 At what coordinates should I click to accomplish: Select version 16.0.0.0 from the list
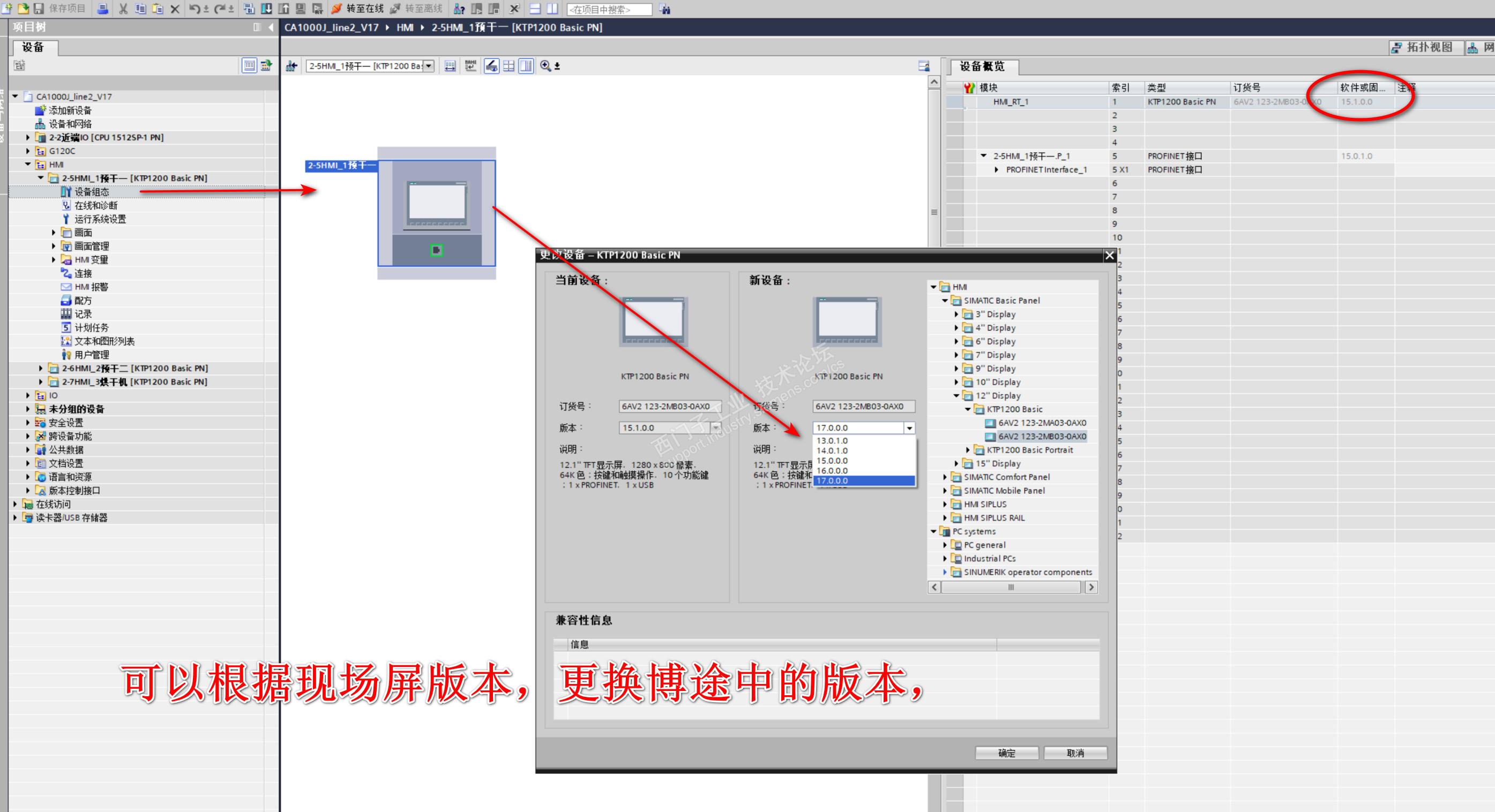(x=832, y=470)
